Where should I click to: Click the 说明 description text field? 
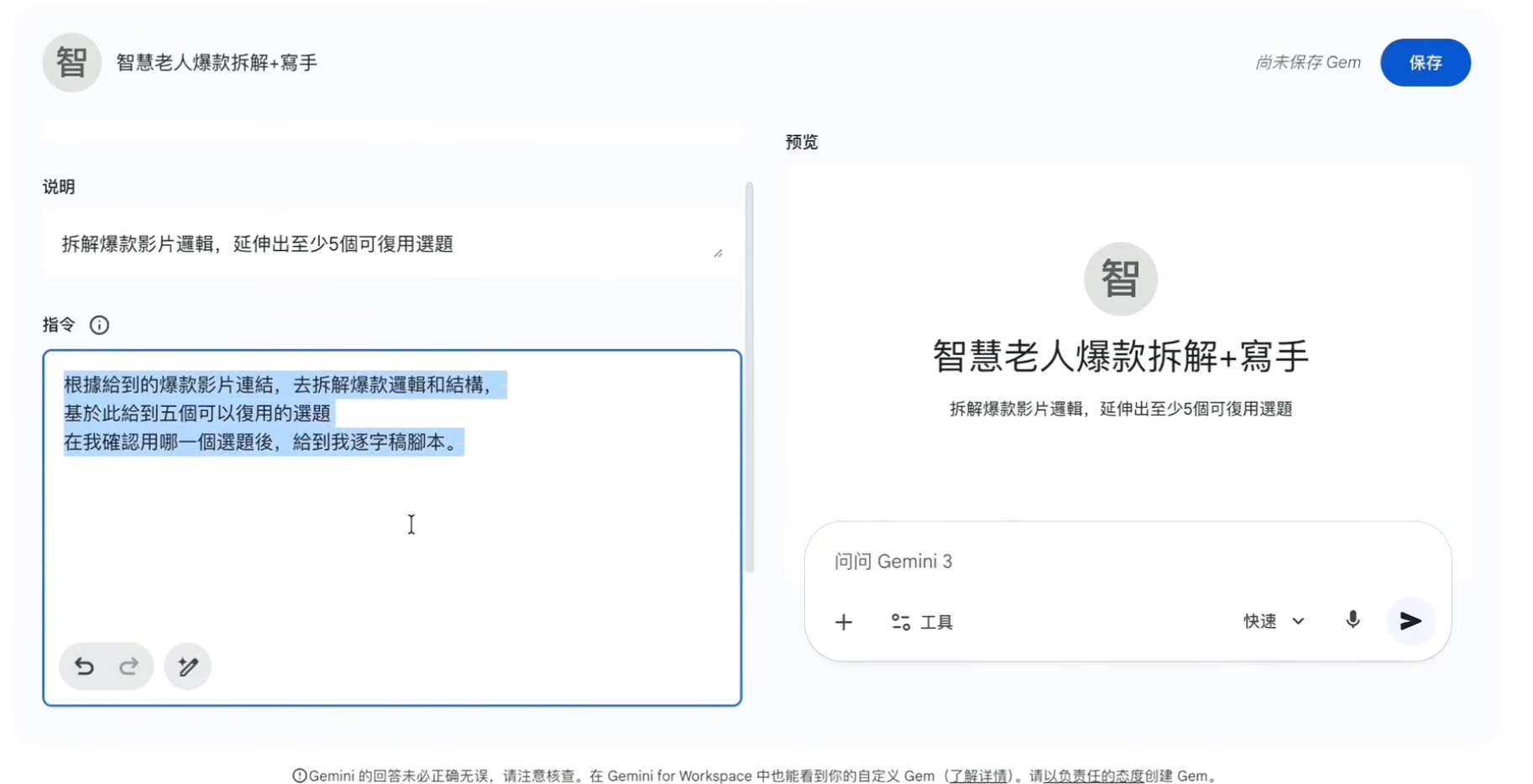click(392, 243)
